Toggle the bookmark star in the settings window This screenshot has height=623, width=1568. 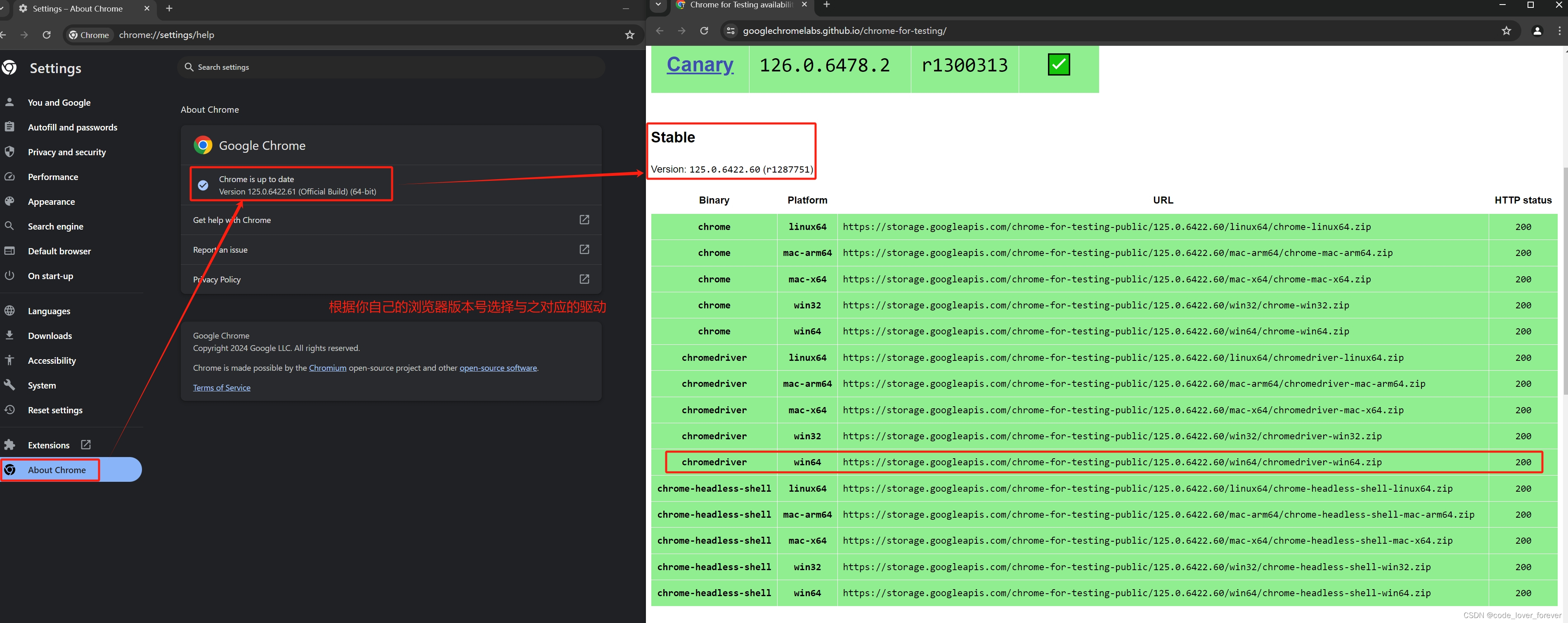[630, 35]
